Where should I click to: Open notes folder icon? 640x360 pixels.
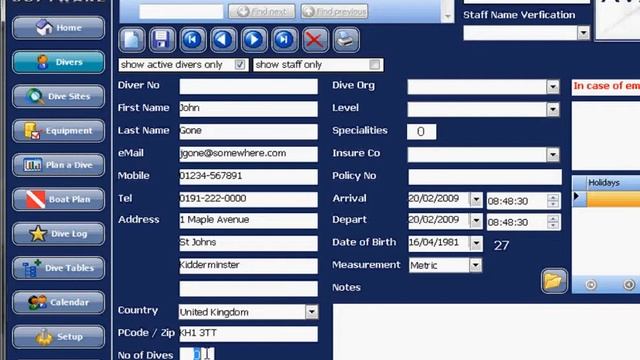(554, 281)
